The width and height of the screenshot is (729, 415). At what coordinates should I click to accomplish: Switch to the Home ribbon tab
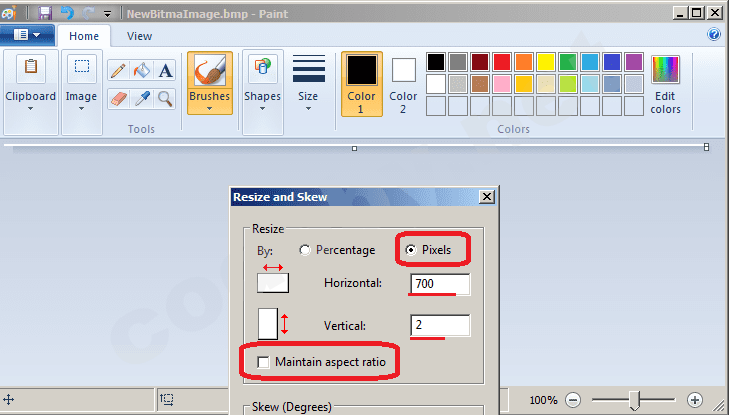[x=84, y=36]
